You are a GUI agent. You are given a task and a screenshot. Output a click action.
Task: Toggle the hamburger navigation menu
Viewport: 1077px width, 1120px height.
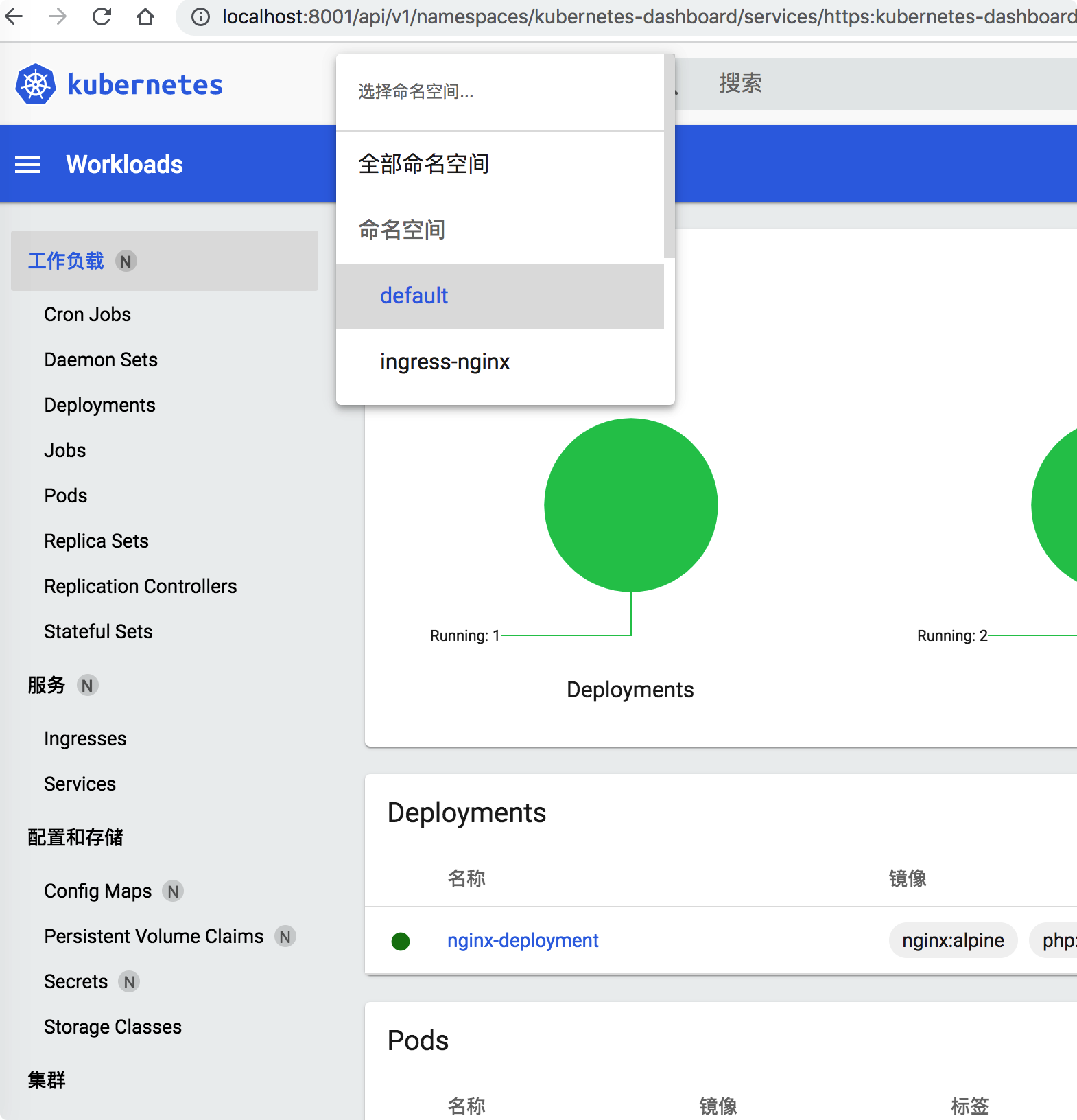pyautogui.click(x=27, y=165)
